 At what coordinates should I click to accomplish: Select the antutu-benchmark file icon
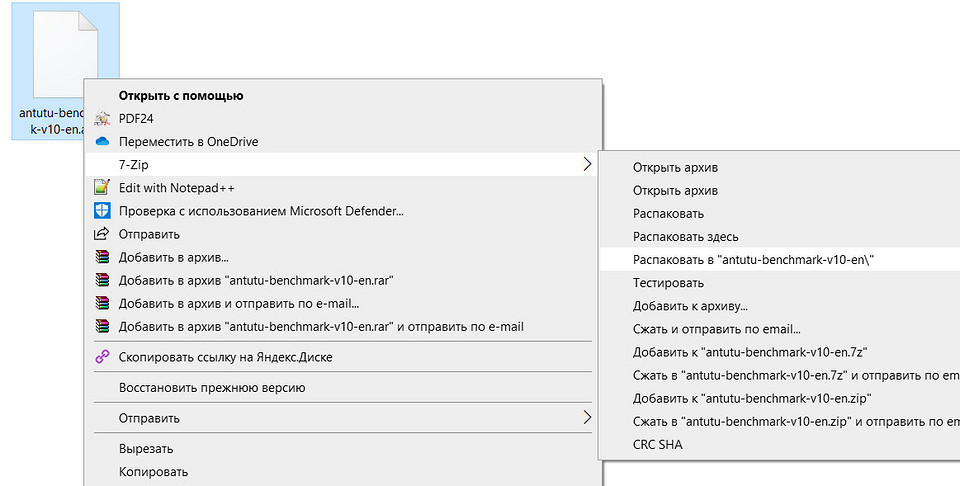66,55
